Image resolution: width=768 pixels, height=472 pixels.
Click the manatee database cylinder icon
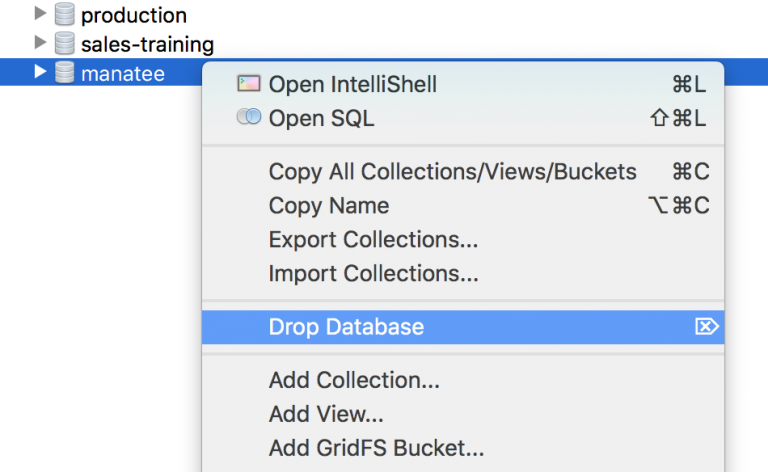pos(65,72)
